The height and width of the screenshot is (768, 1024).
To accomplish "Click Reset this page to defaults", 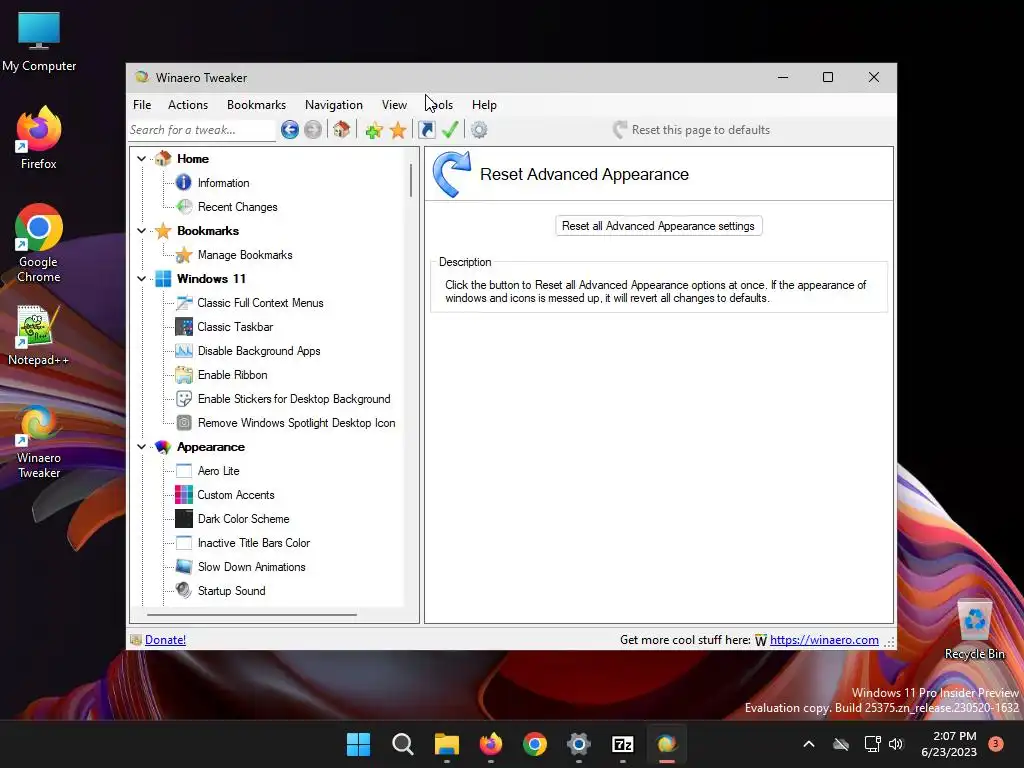I will pos(692,130).
